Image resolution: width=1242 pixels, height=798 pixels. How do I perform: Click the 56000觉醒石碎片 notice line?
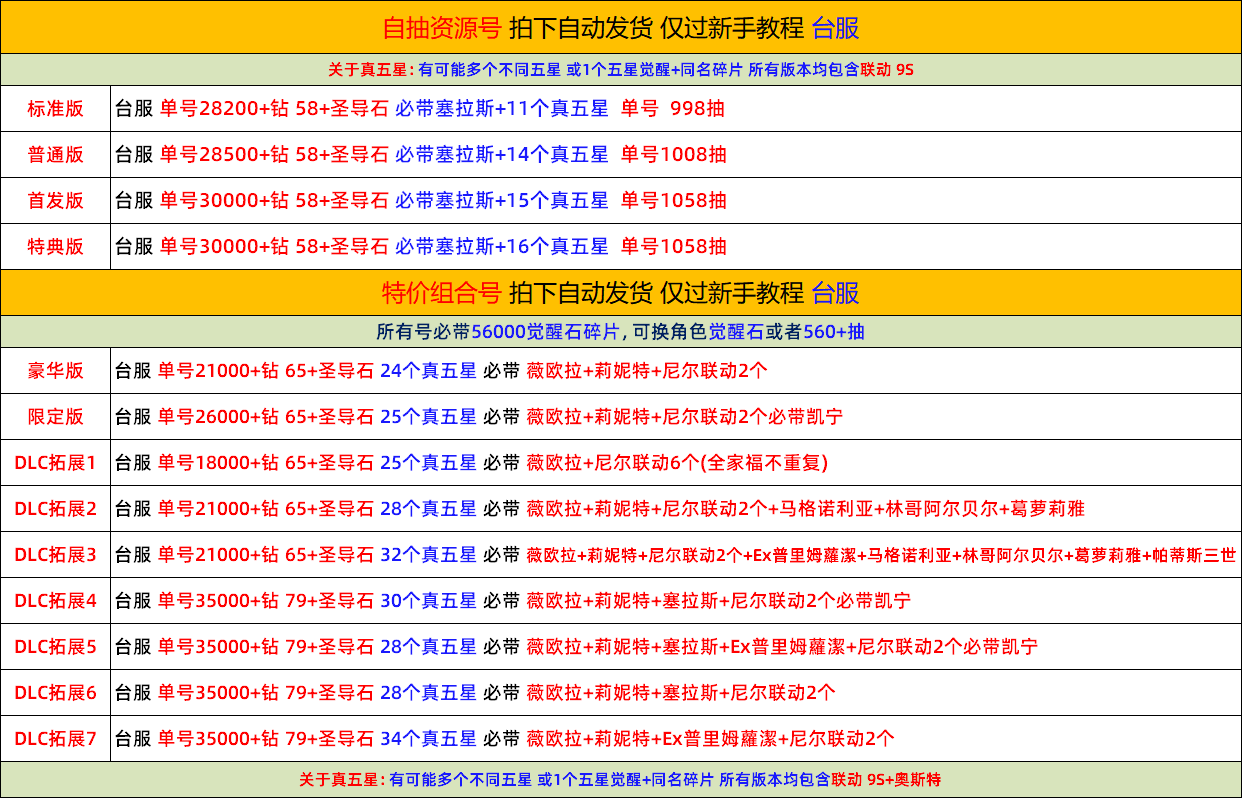(x=620, y=332)
